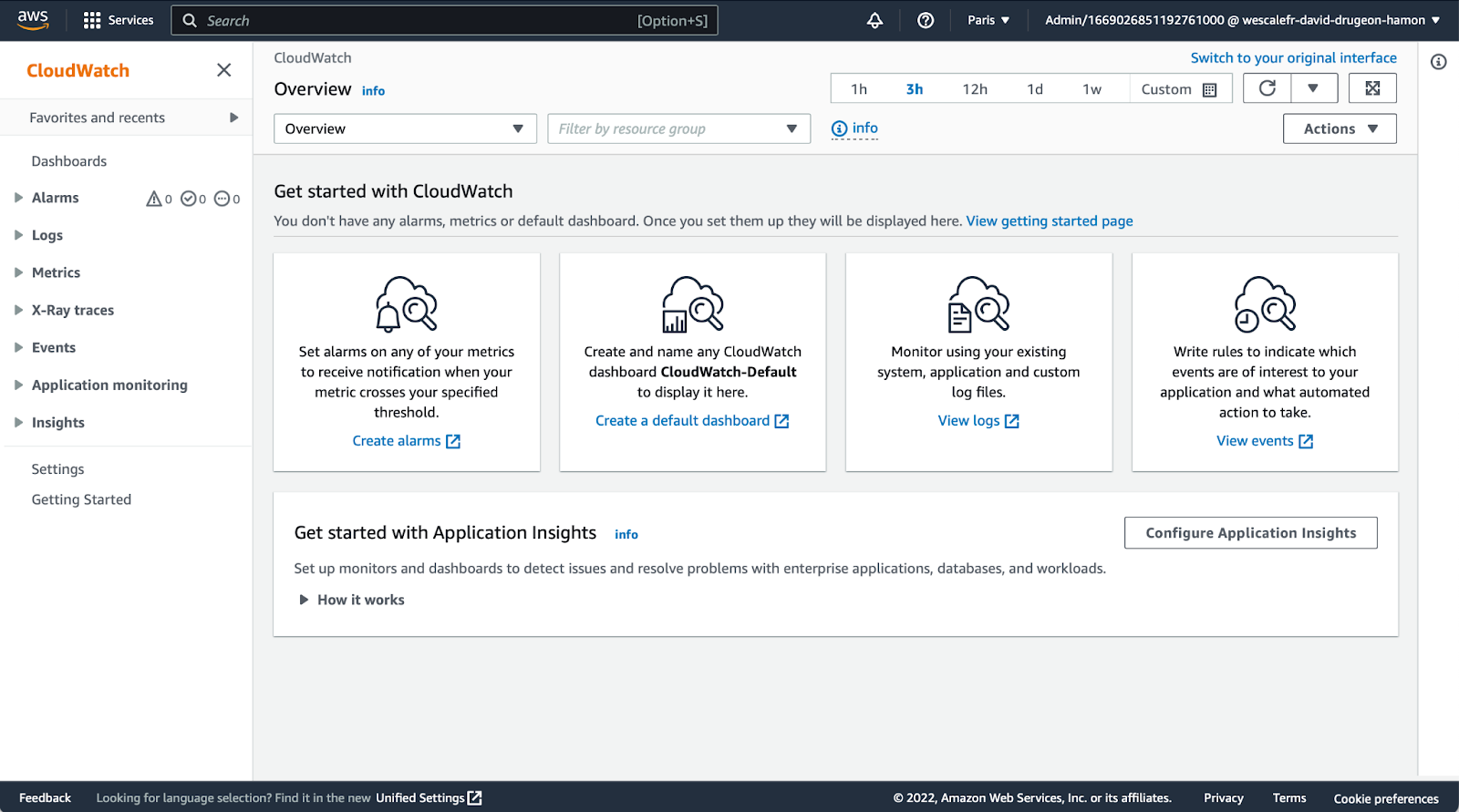1459x812 pixels.
Task: Select the 12h time range
Action: click(x=975, y=89)
